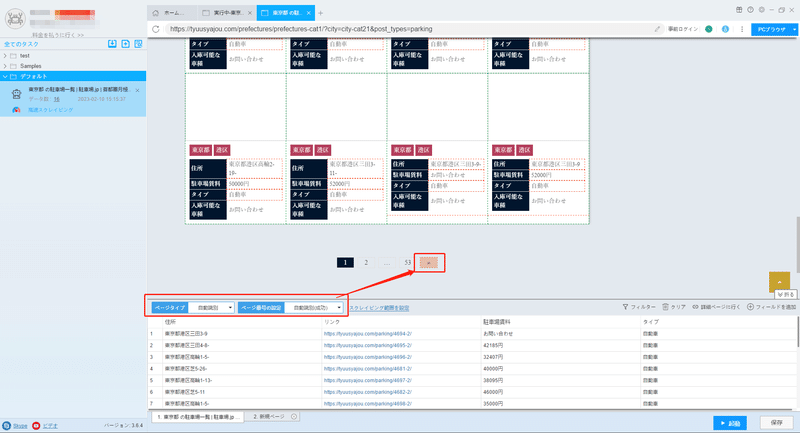Click the import task icon beside 全てのタスク
Viewport: 800px width, 433px height.
click(x=112, y=44)
